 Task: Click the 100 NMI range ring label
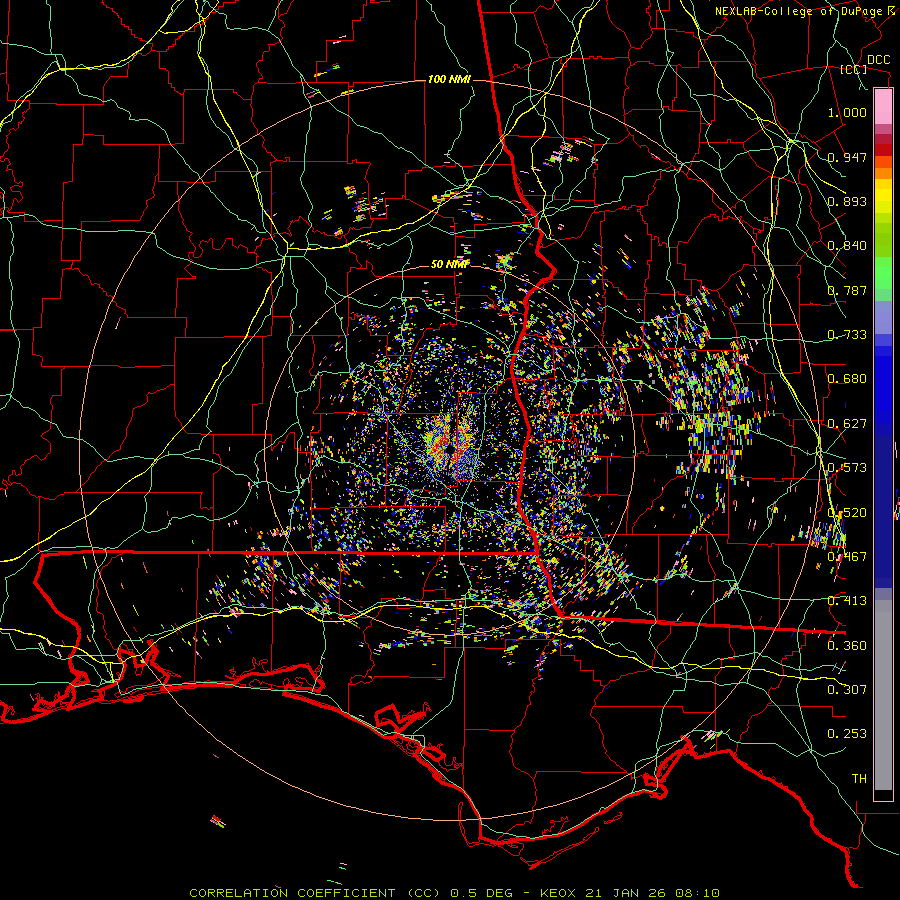point(449,79)
